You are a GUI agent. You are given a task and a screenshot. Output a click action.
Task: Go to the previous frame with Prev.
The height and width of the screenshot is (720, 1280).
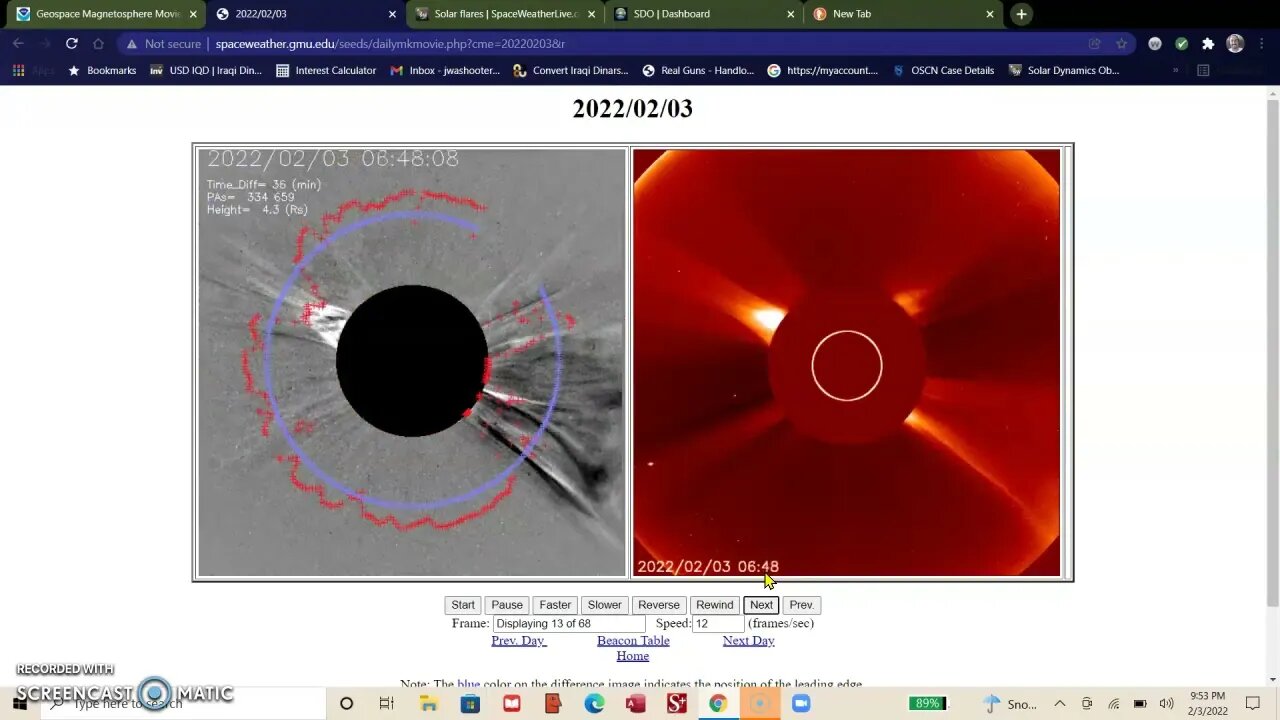coord(801,605)
